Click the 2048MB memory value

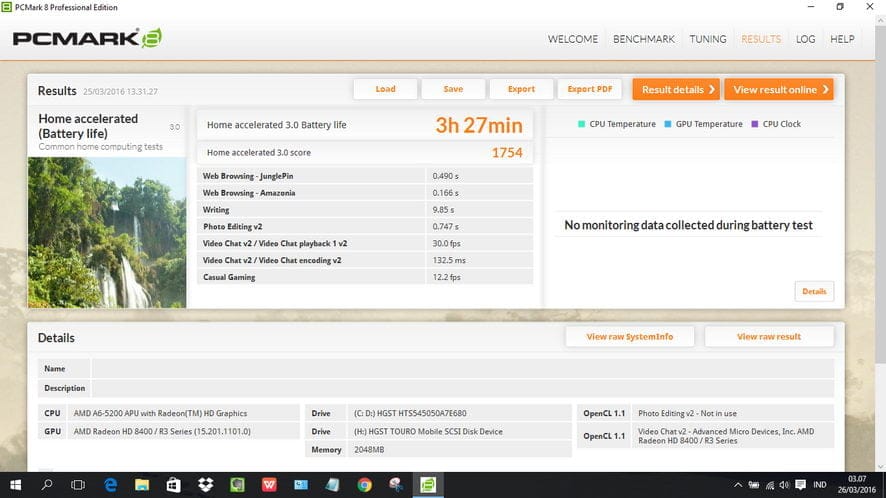369,449
